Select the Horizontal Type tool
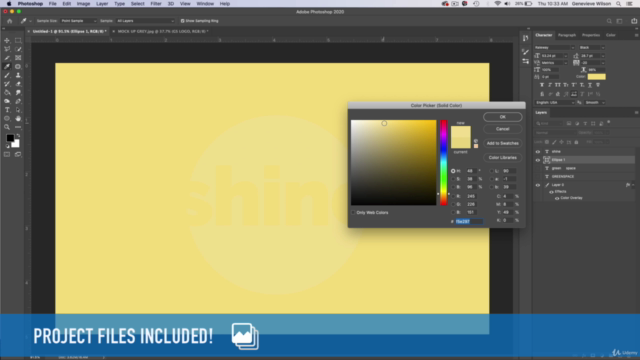640x360 pixels. (x=7, y=110)
